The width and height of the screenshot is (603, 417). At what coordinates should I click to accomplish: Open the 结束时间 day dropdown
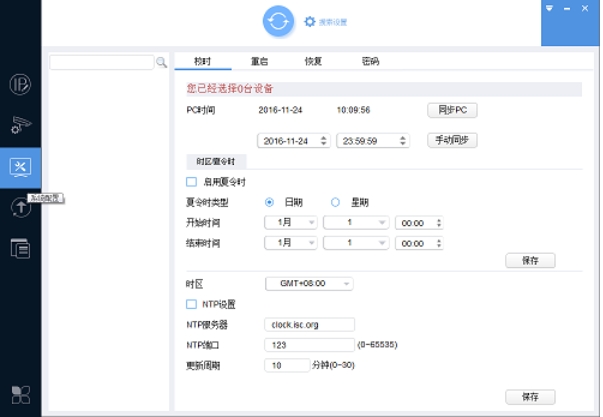click(x=356, y=243)
